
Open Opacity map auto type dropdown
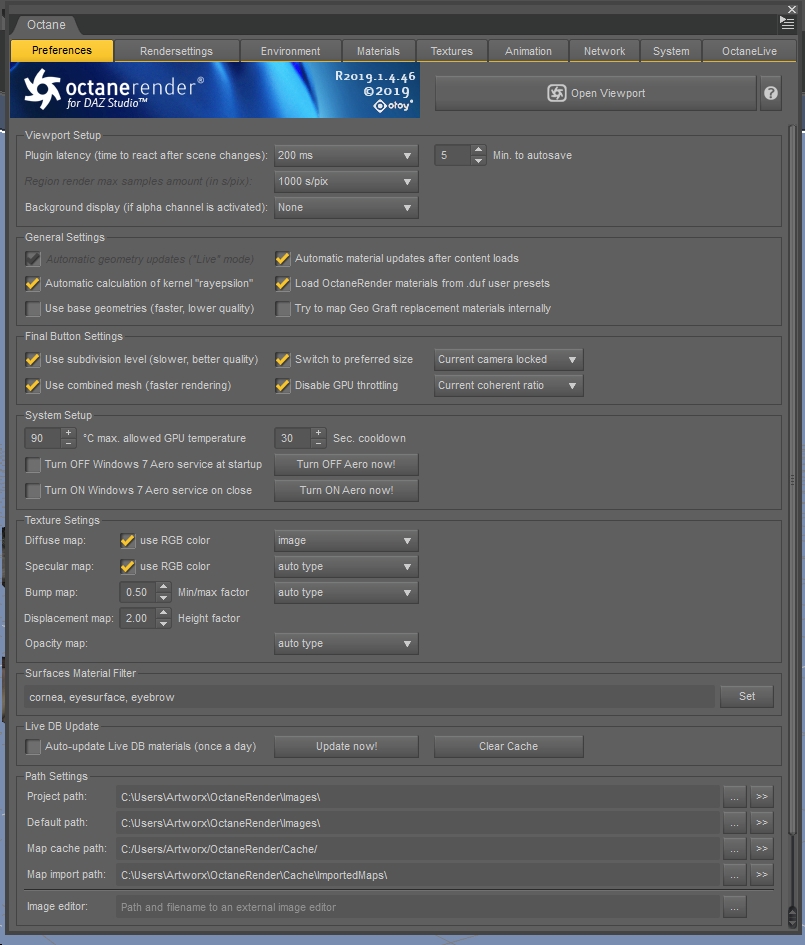[346, 644]
